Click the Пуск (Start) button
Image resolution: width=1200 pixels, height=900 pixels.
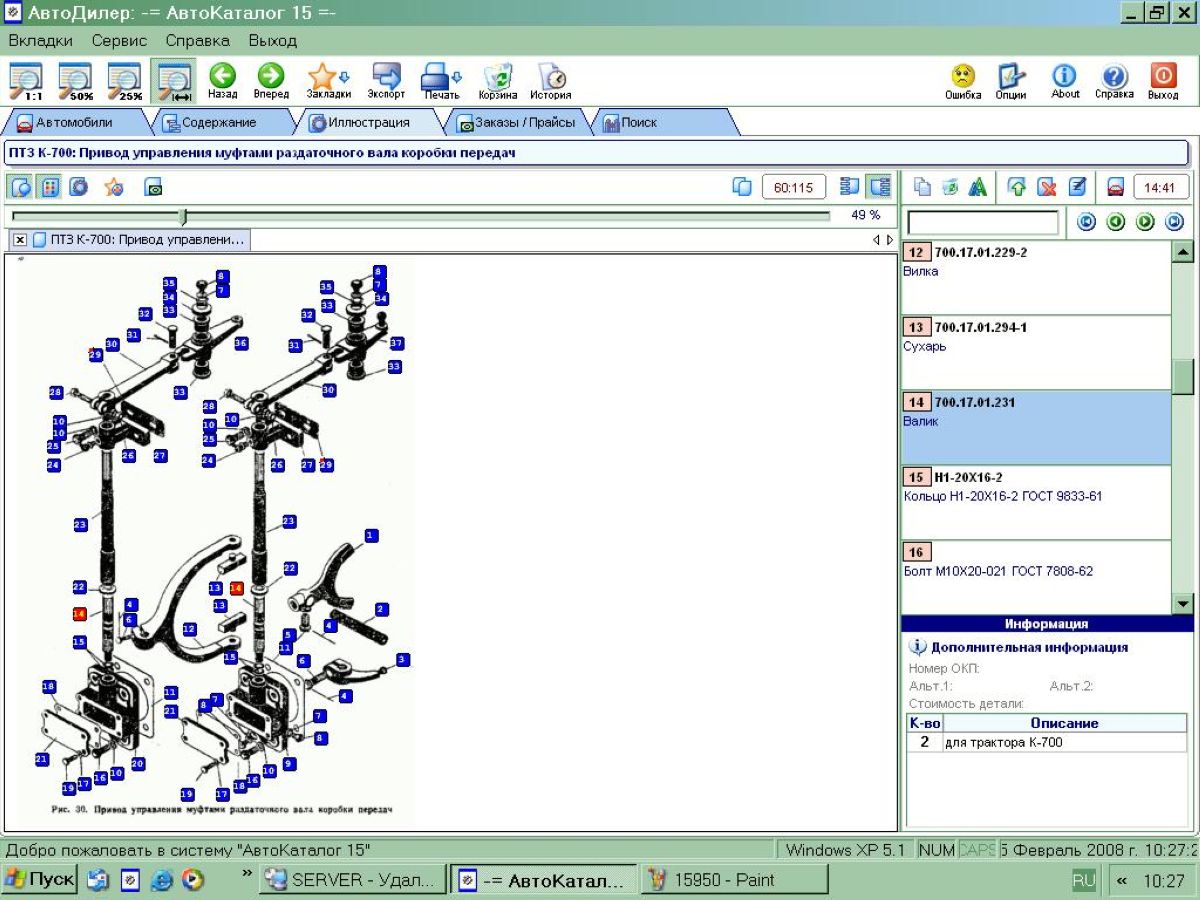(40, 880)
